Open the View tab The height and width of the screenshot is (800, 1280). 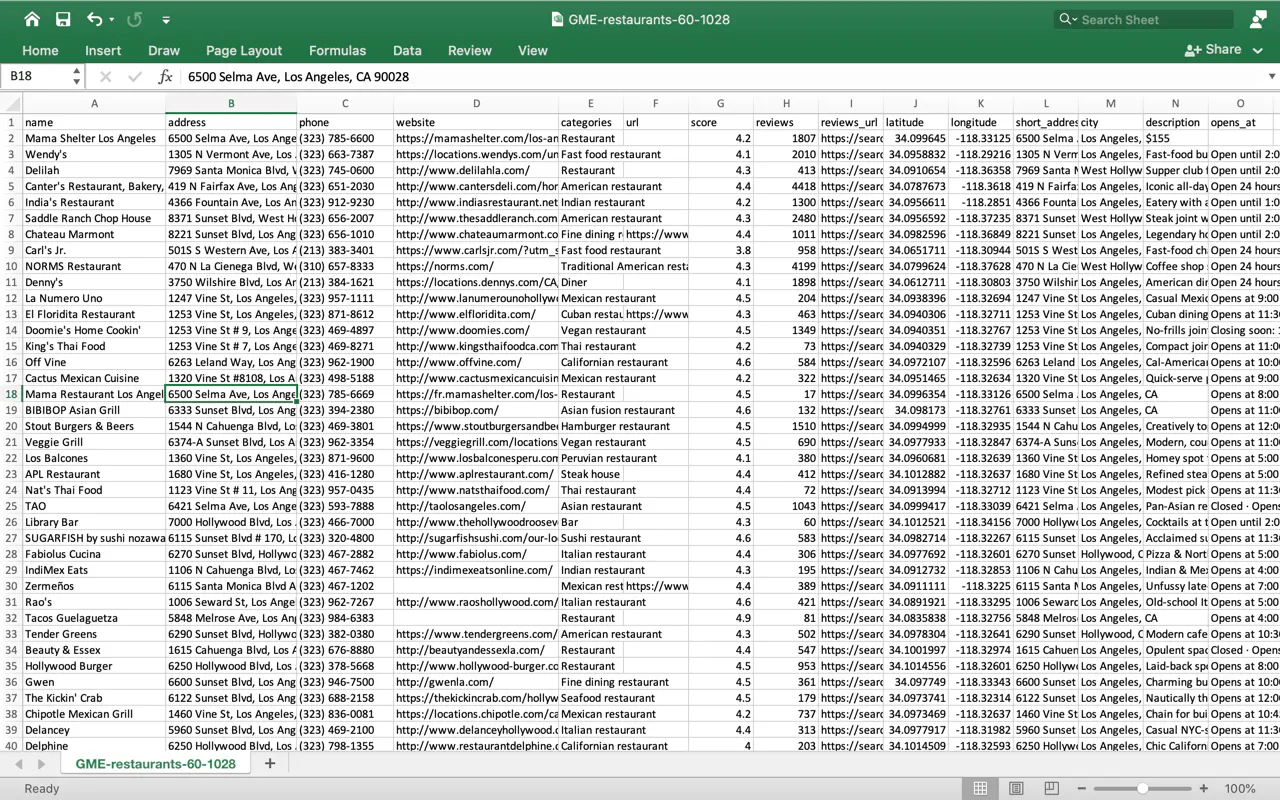click(x=532, y=51)
